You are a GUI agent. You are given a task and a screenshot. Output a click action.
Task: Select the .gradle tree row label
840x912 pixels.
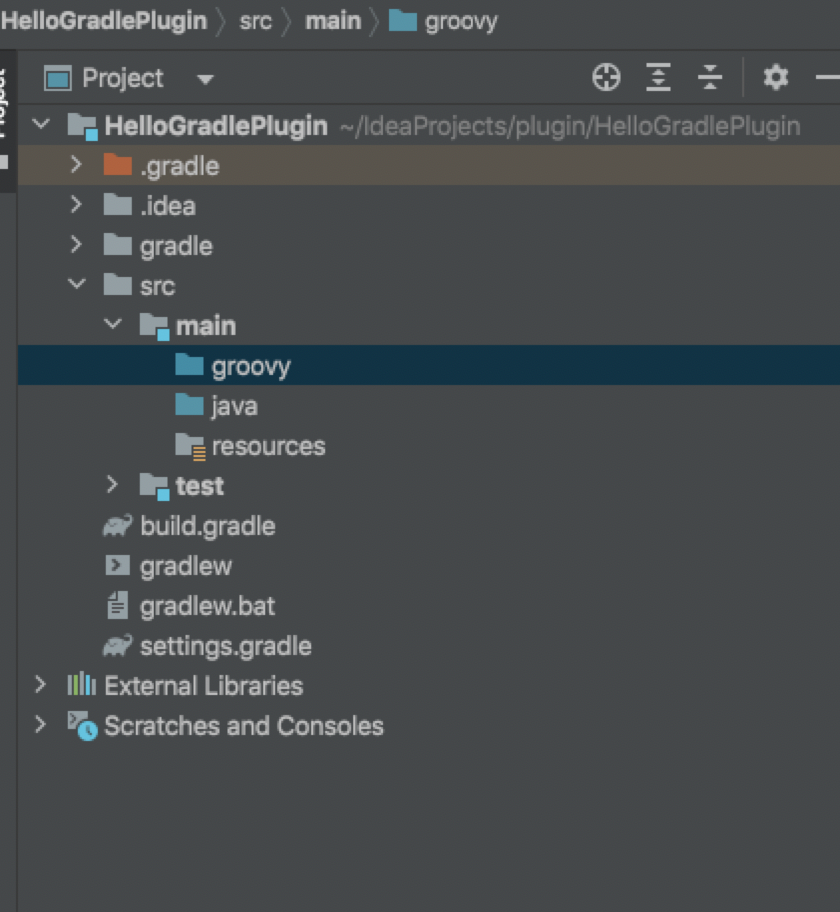180,167
